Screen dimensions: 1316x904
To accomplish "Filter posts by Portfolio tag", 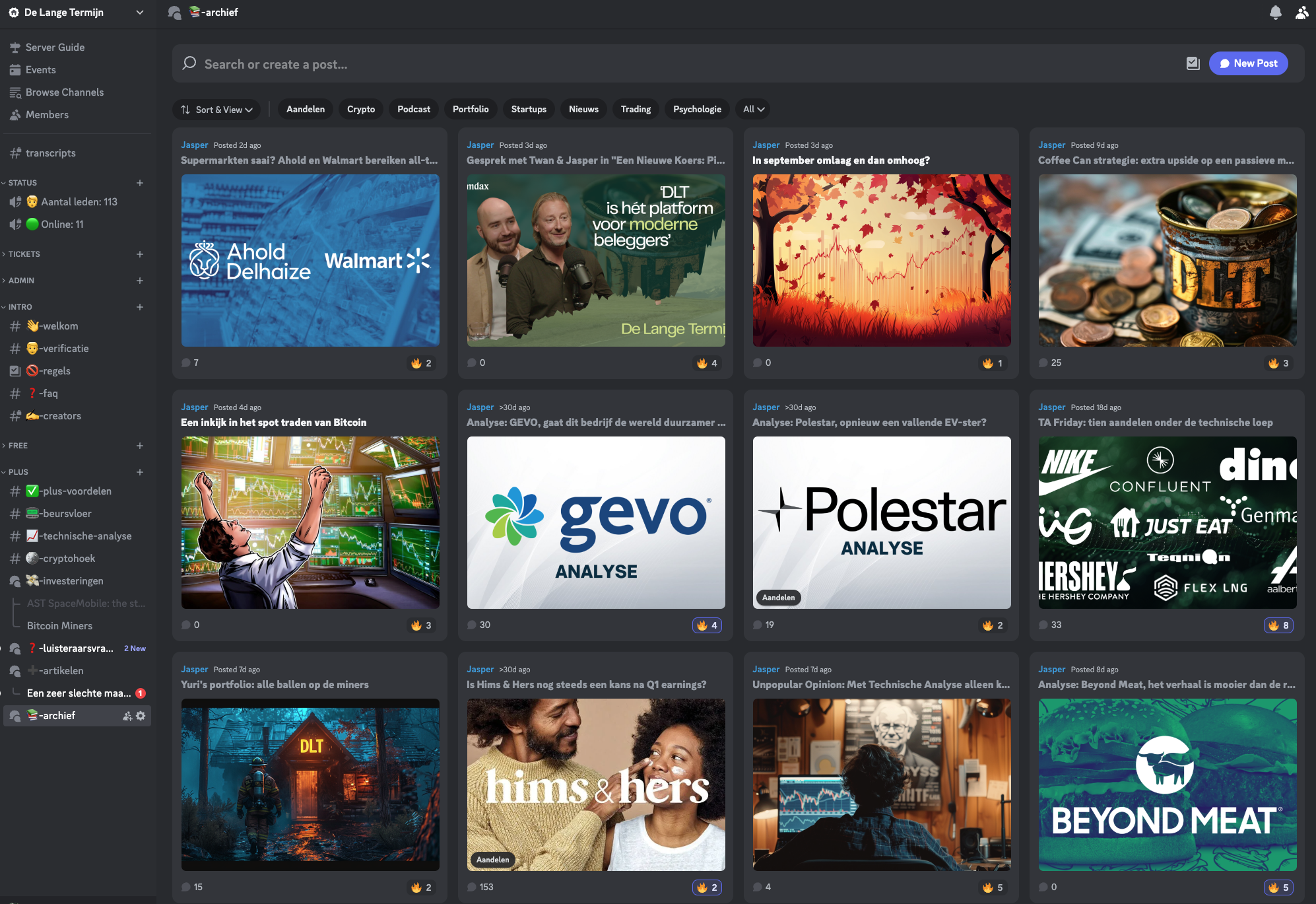I will pos(471,110).
